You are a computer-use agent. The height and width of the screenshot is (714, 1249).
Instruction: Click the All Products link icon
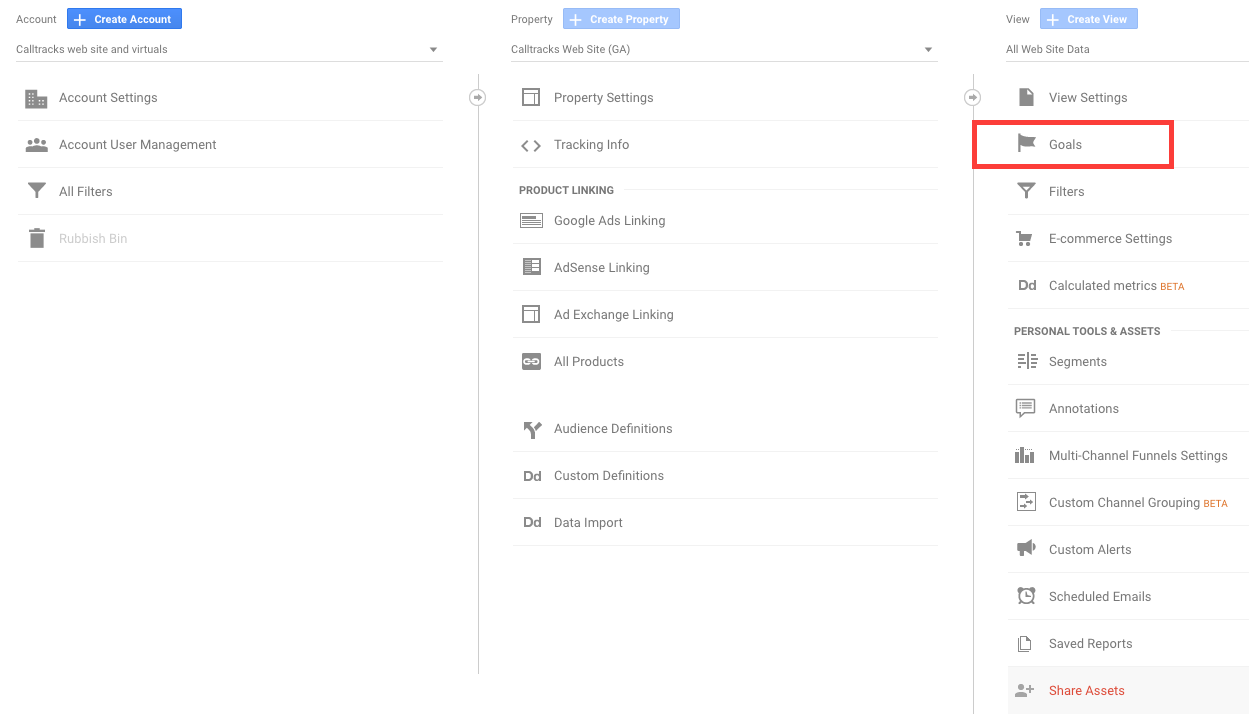531,362
